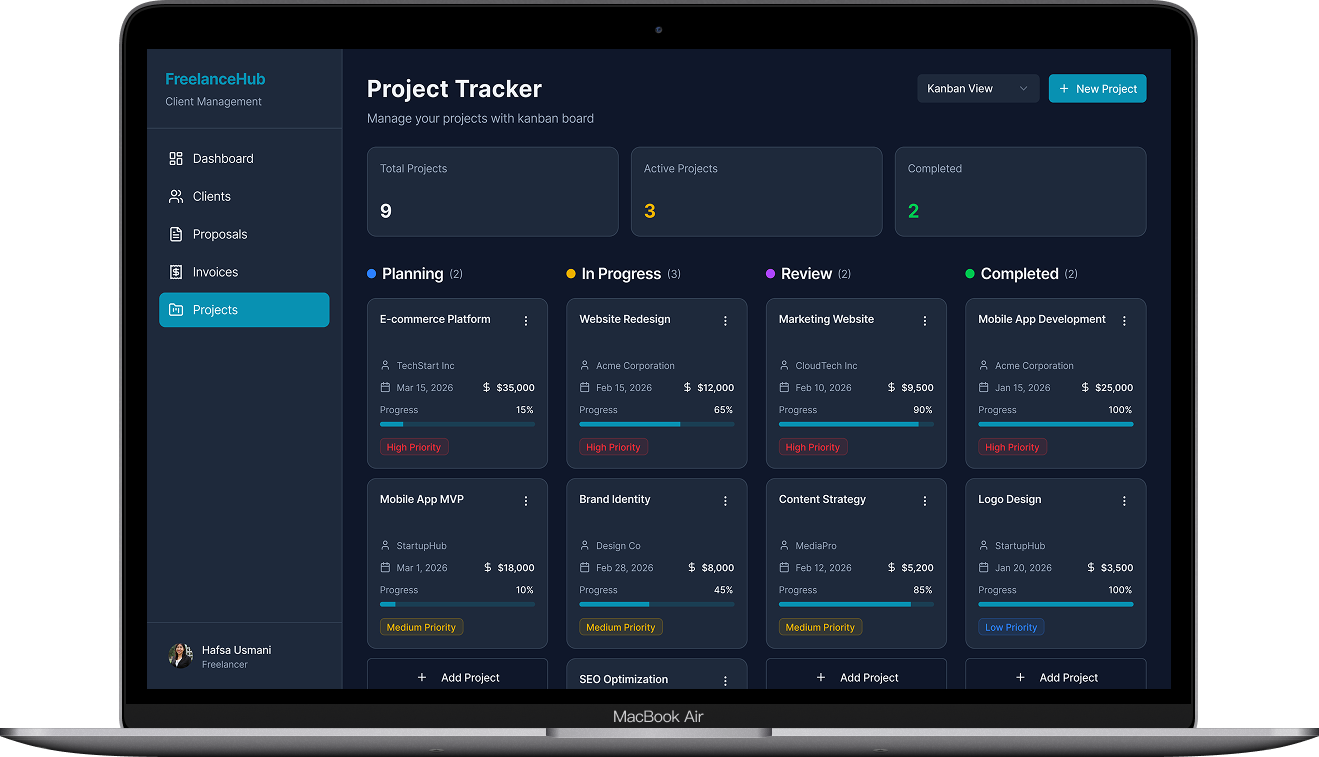Select the Dashboard icon in the sidebar
The width and height of the screenshot is (1319, 757).
pyautogui.click(x=177, y=158)
